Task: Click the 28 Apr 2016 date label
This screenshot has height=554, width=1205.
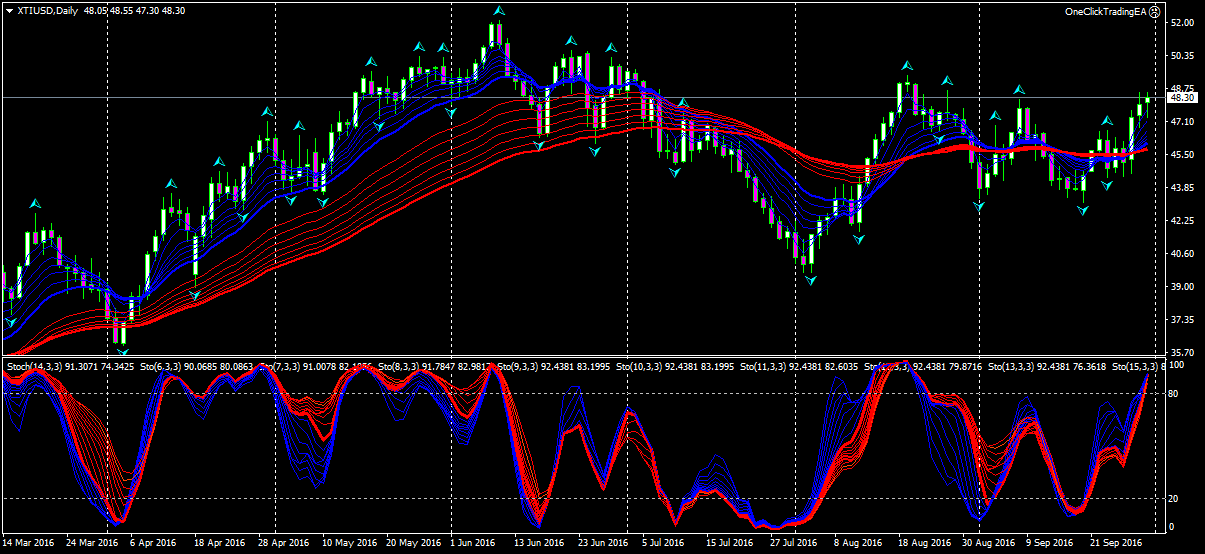Action: tap(284, 543)
